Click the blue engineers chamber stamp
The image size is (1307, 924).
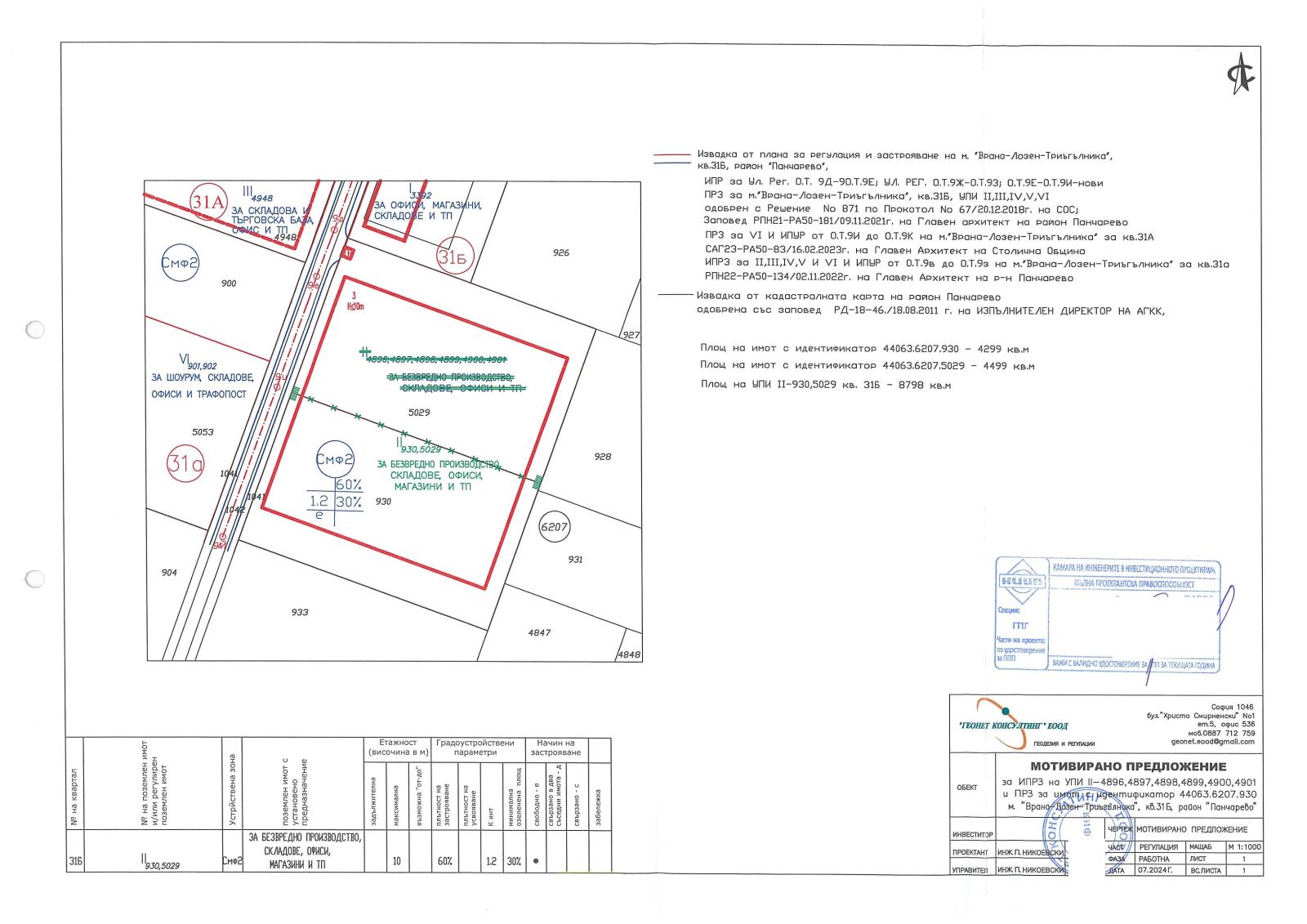[x=1107, y=613]
